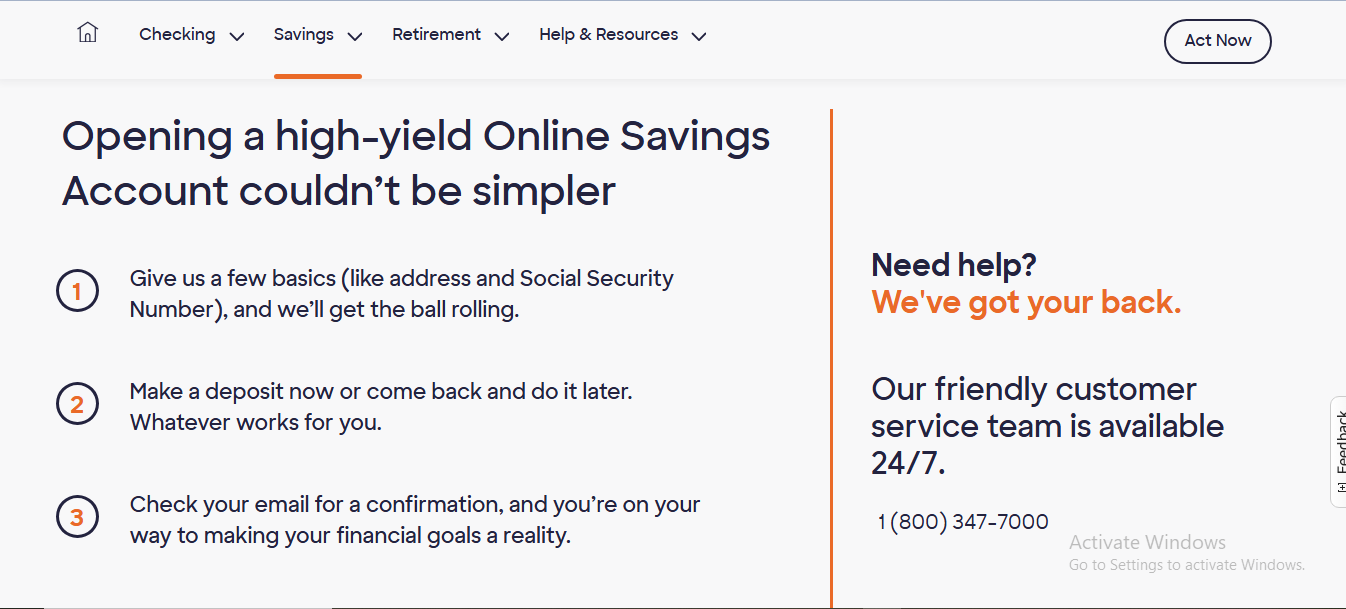This screenshot has height=609, width=1346.
Task: Click the chevron beside Savings
Action: click(x=355, y=35)
